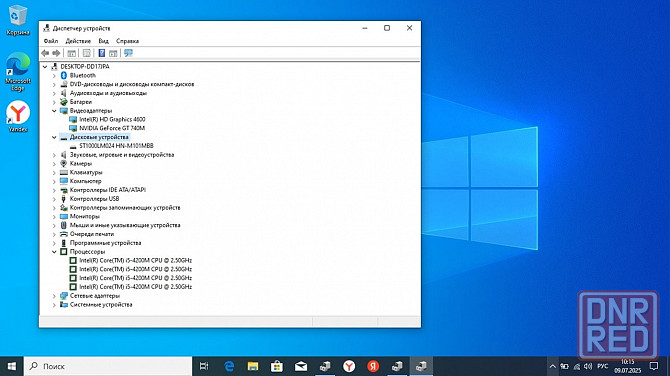Click the Клавиатуры keyboard icon
670x376 pixels.
pyautogui.click(x=64, y=172)
